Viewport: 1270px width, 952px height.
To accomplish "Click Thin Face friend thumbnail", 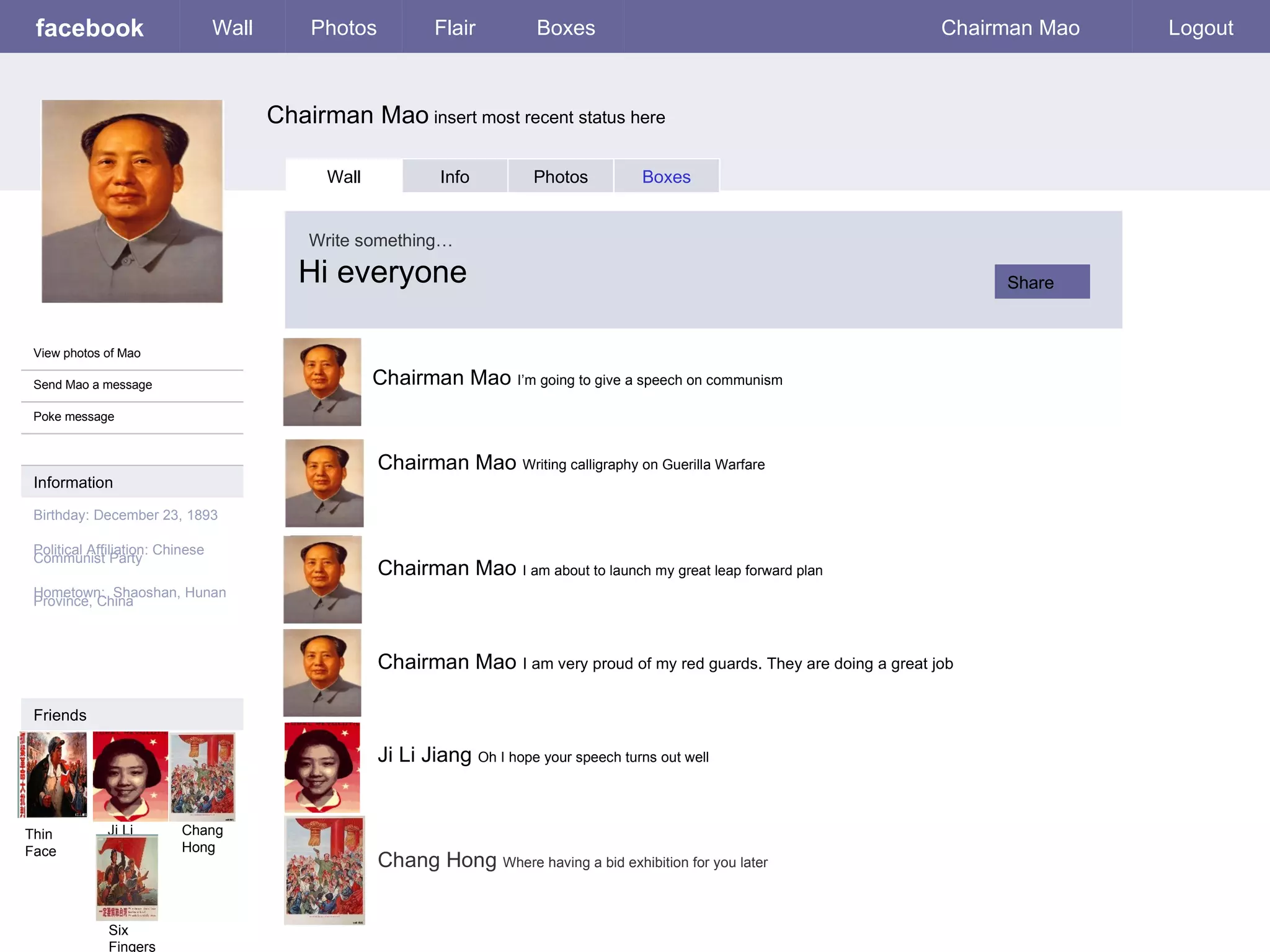I will point(54,775).
